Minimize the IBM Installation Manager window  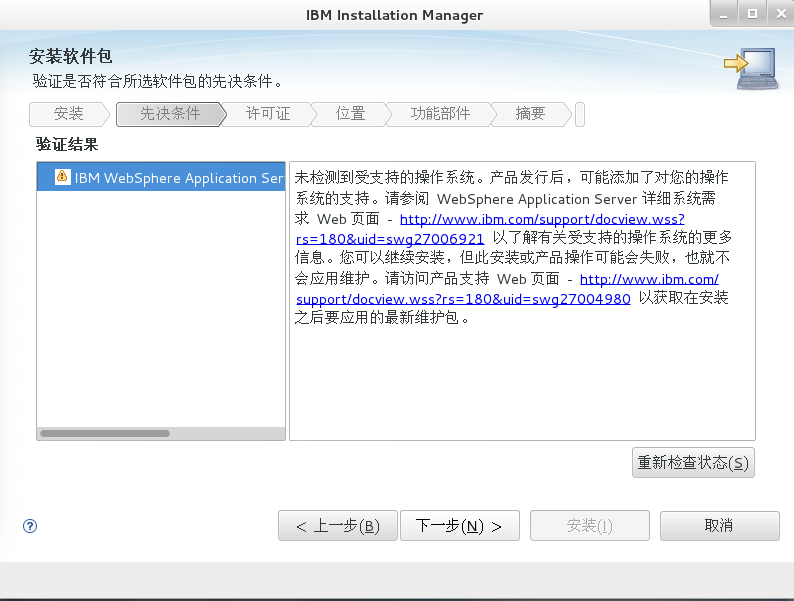point(724,14)
